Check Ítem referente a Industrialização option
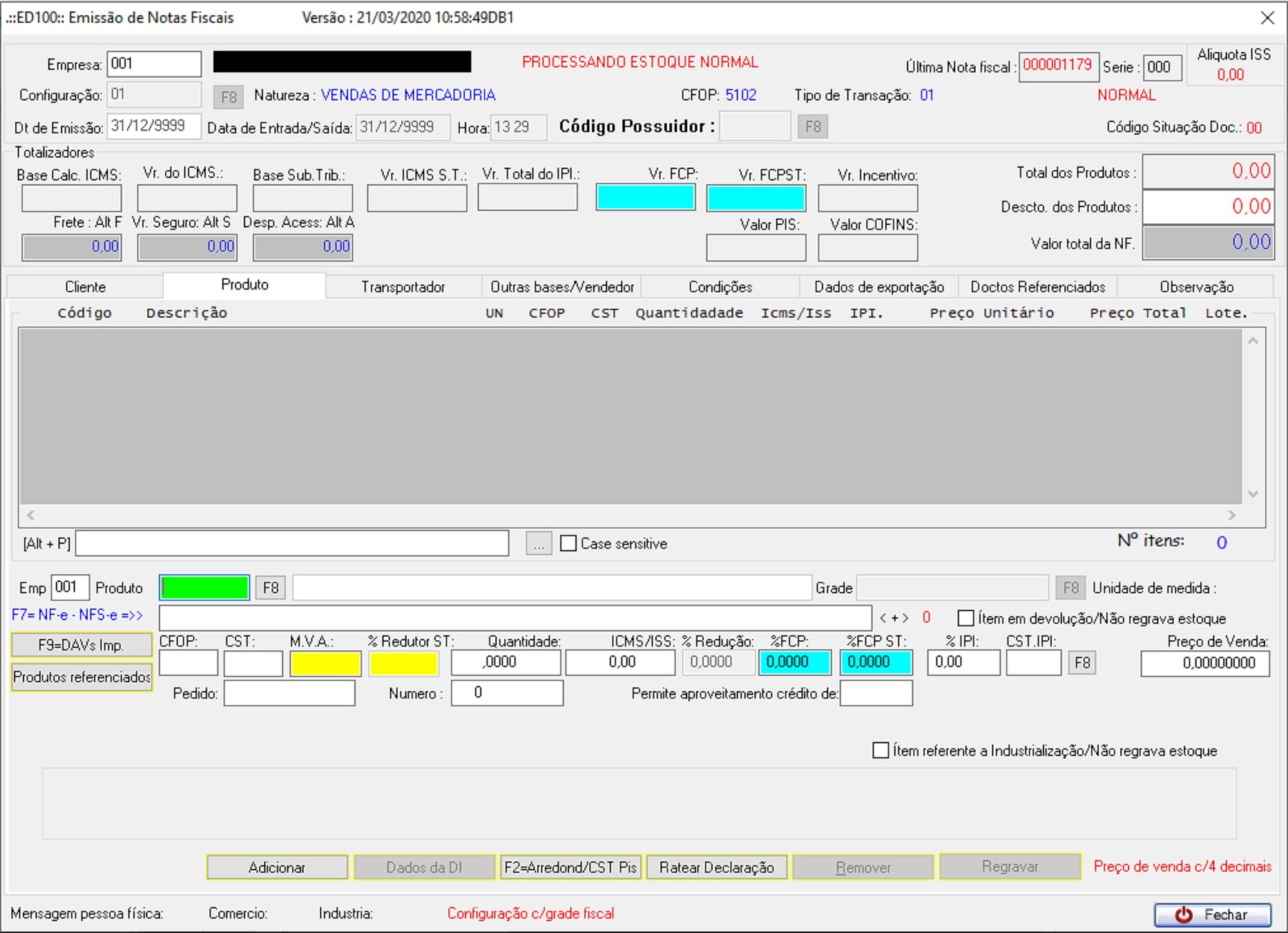This screenshot has height=933, width=1288. [880, 750]
